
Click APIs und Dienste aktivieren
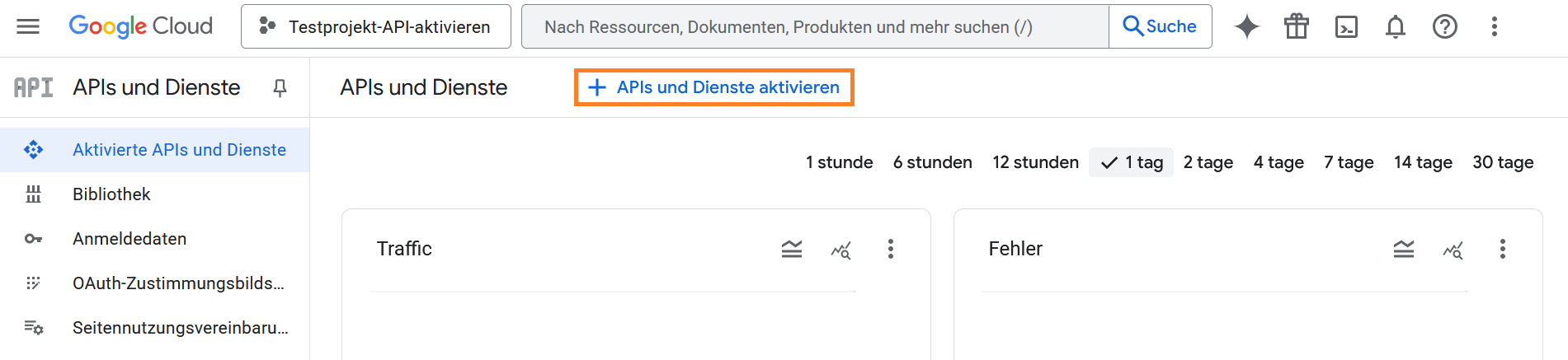(713, 87)
